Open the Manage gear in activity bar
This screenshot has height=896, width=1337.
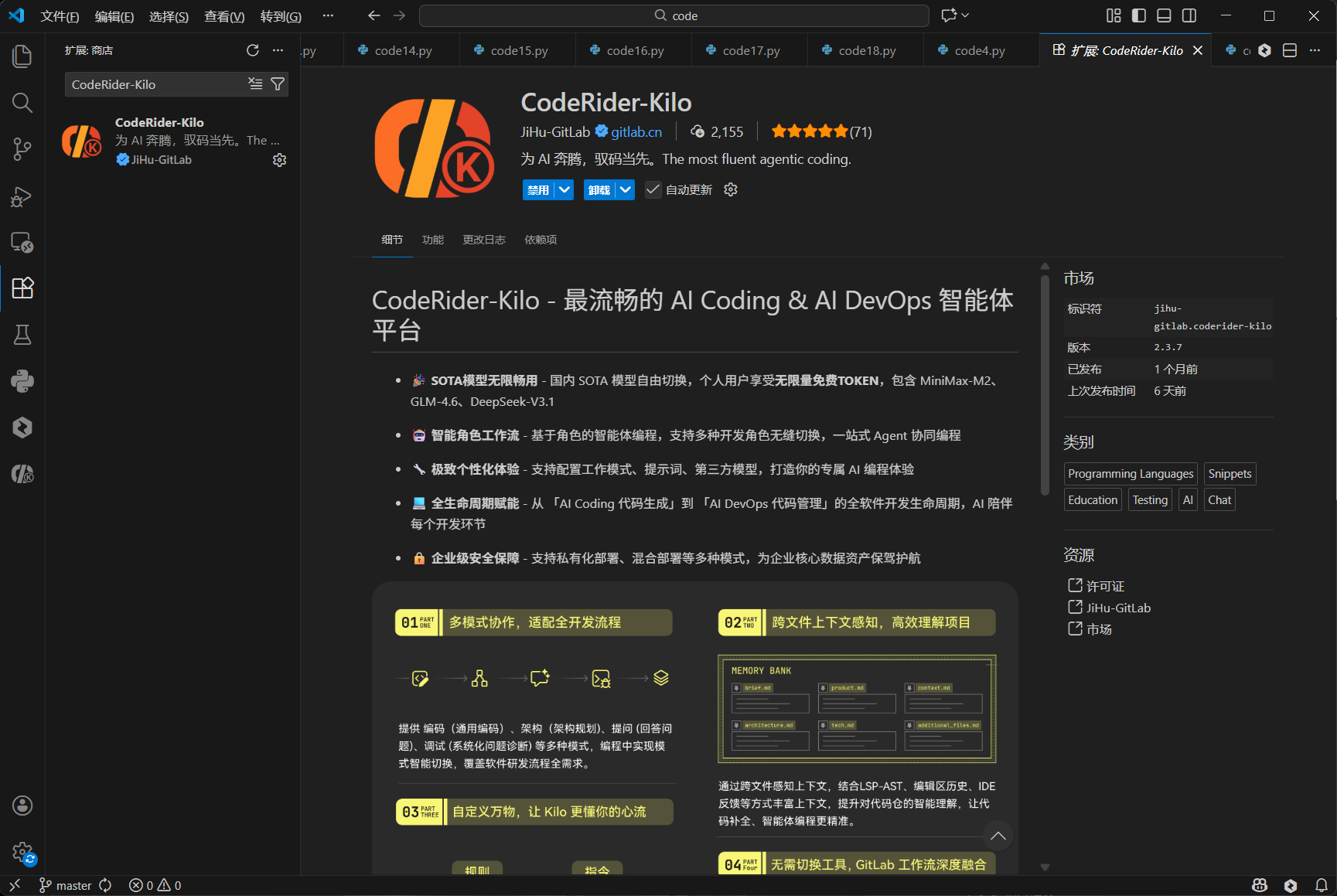point(22,853)
